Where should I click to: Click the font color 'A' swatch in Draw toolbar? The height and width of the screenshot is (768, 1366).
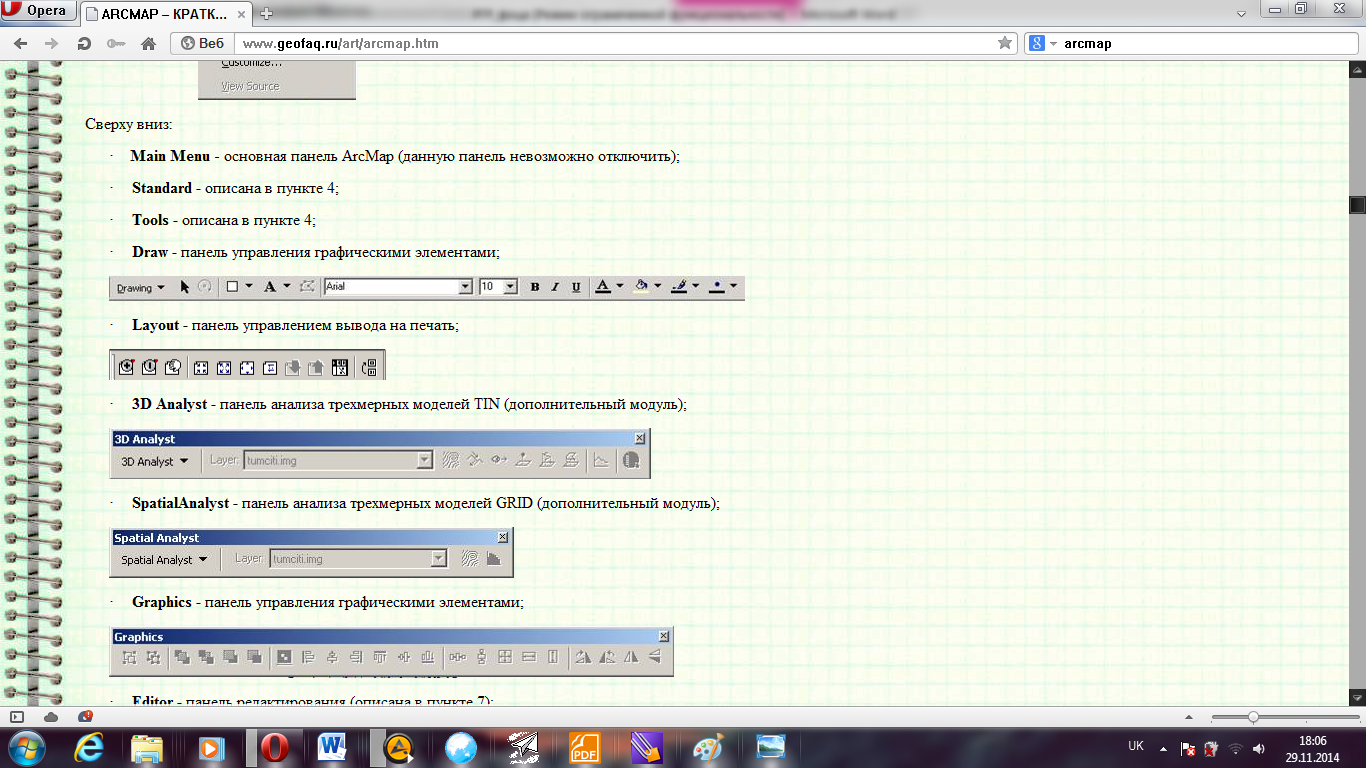pyautogui.click(x=603, y=287)
